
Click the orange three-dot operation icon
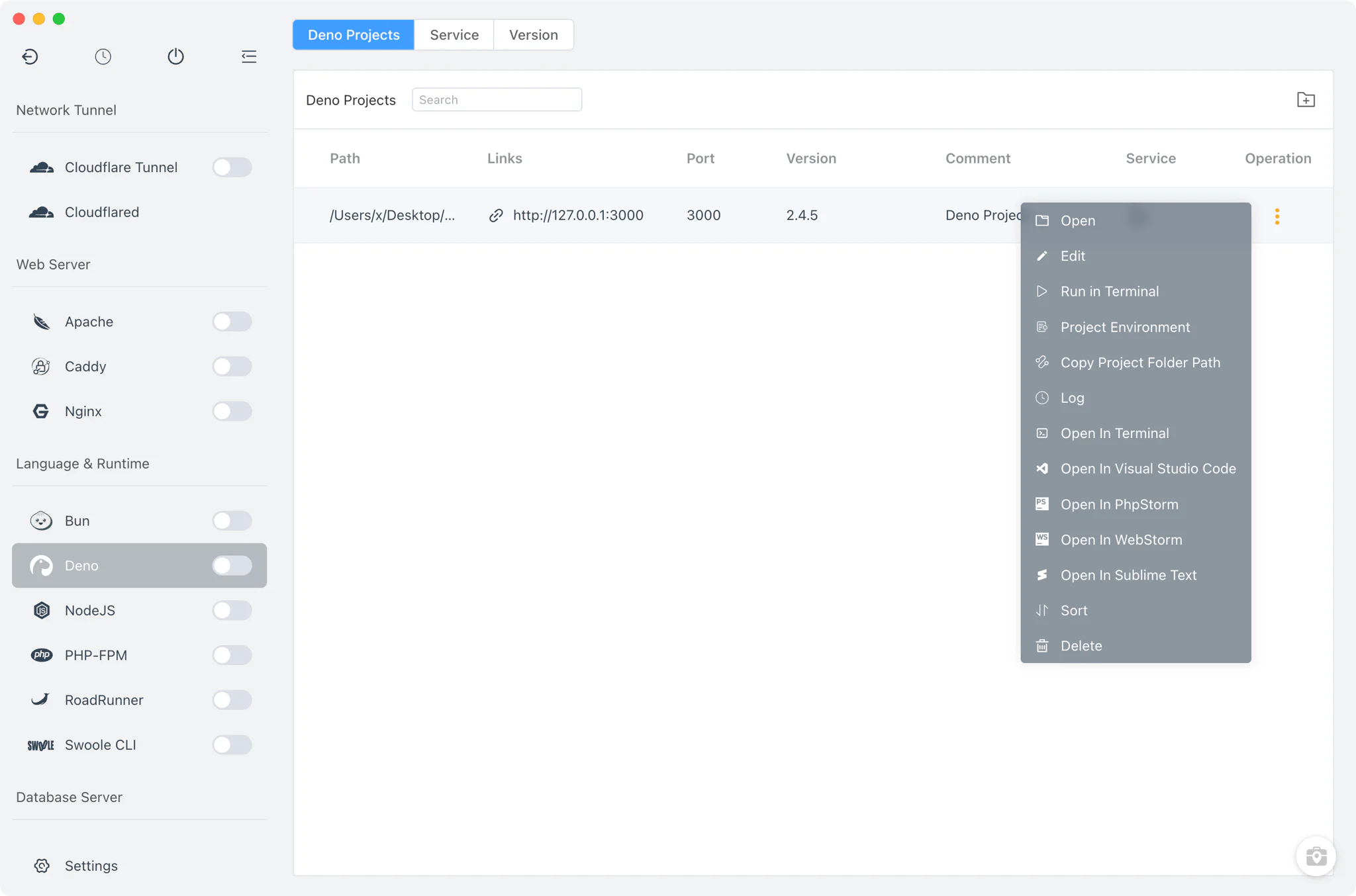(1277, 216)
